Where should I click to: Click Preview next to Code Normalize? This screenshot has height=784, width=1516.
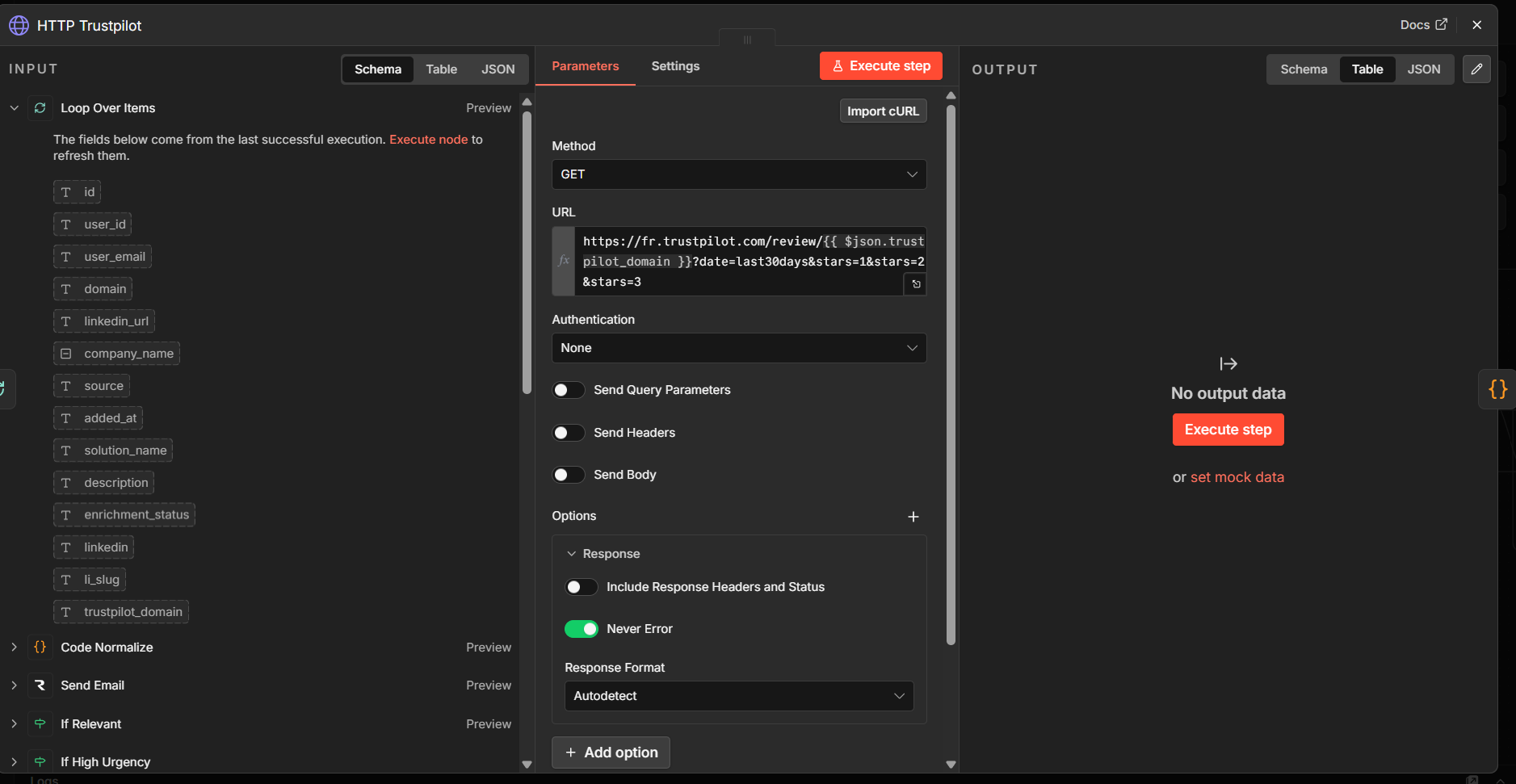point(488,647)
